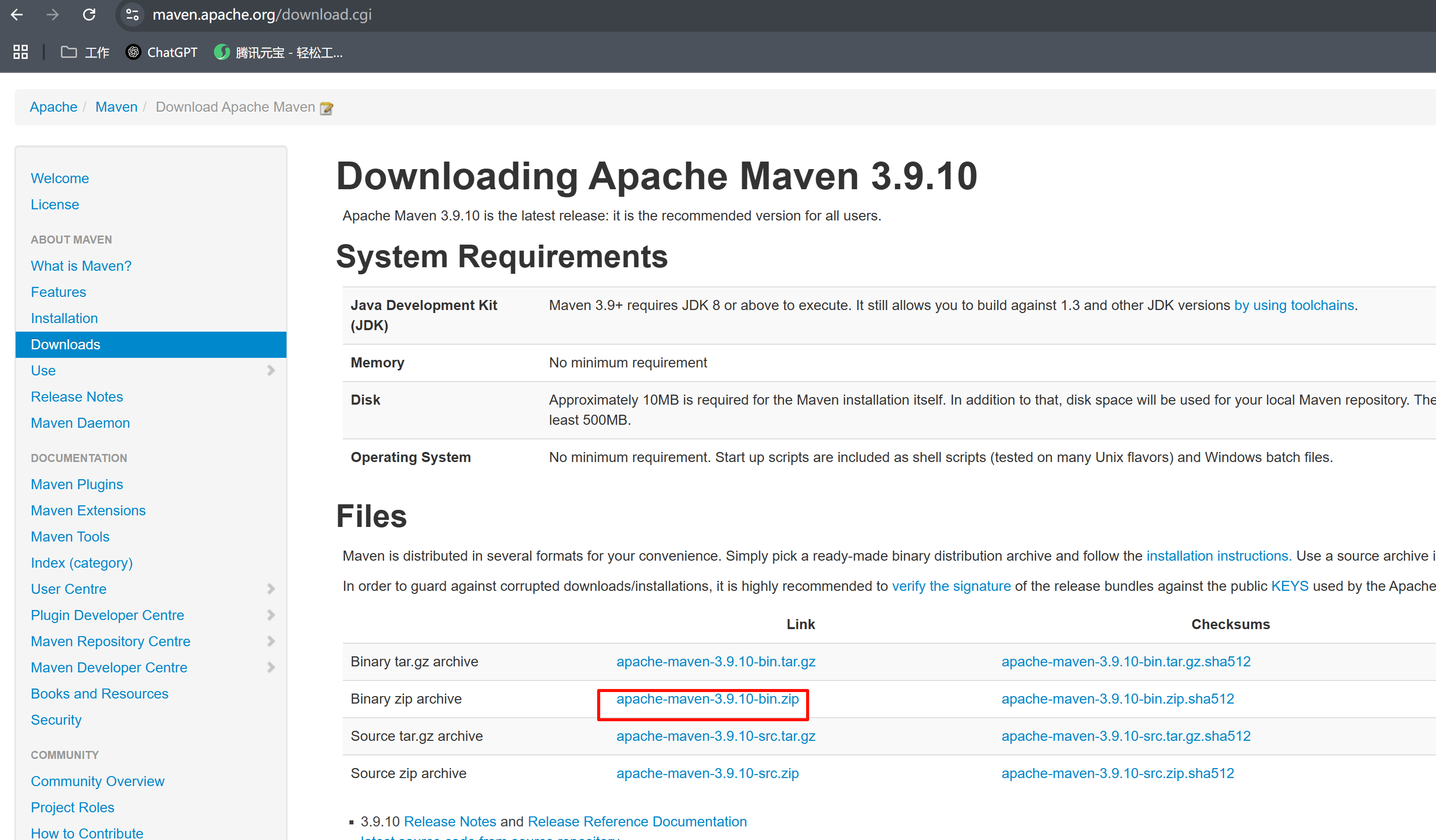Follow the 'installation instructions' link
The image size is (1436, 840).
[x=1219, y=556]
